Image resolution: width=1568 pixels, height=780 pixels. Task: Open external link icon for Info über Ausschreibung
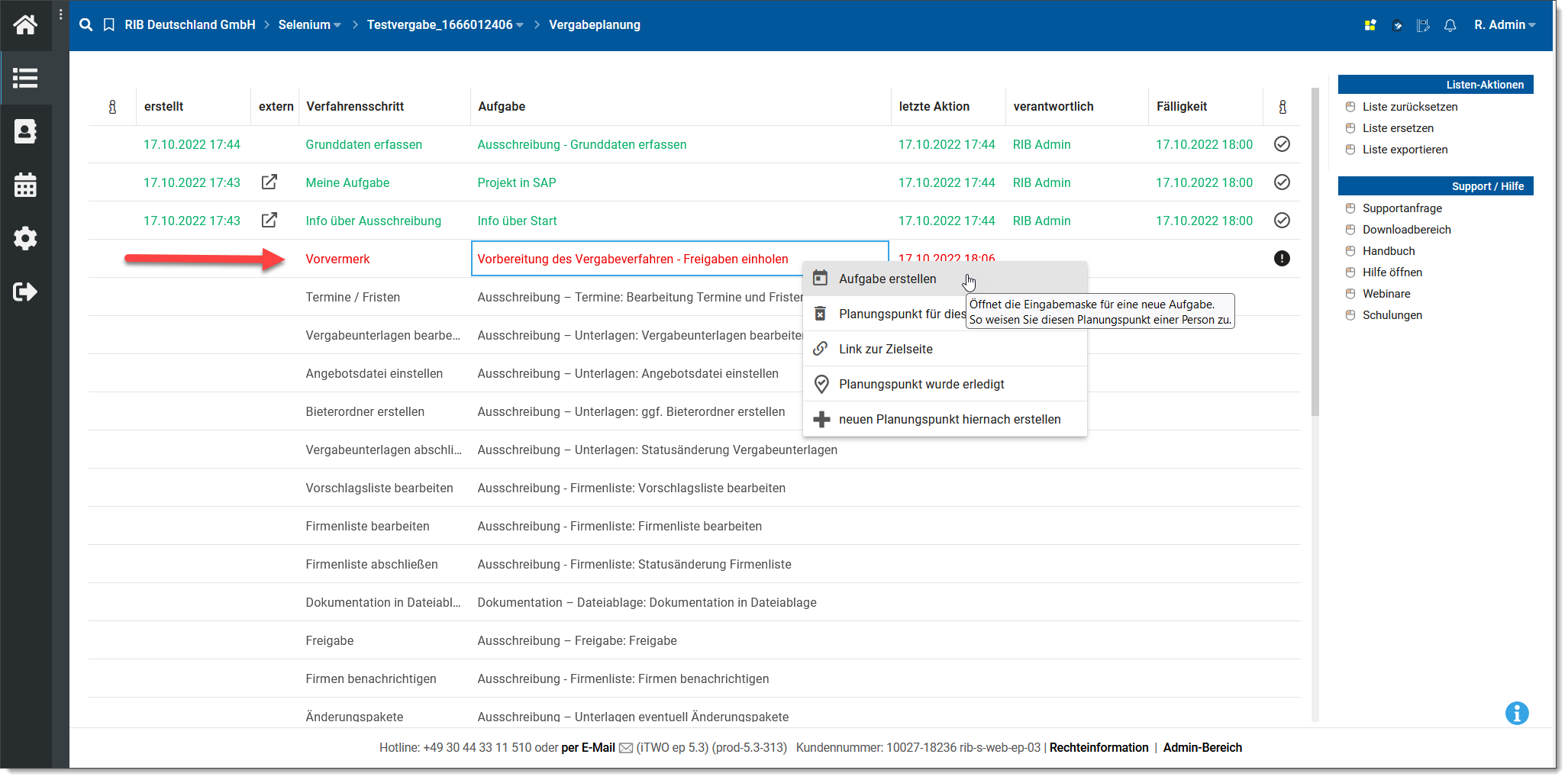[x=269, y=221]
